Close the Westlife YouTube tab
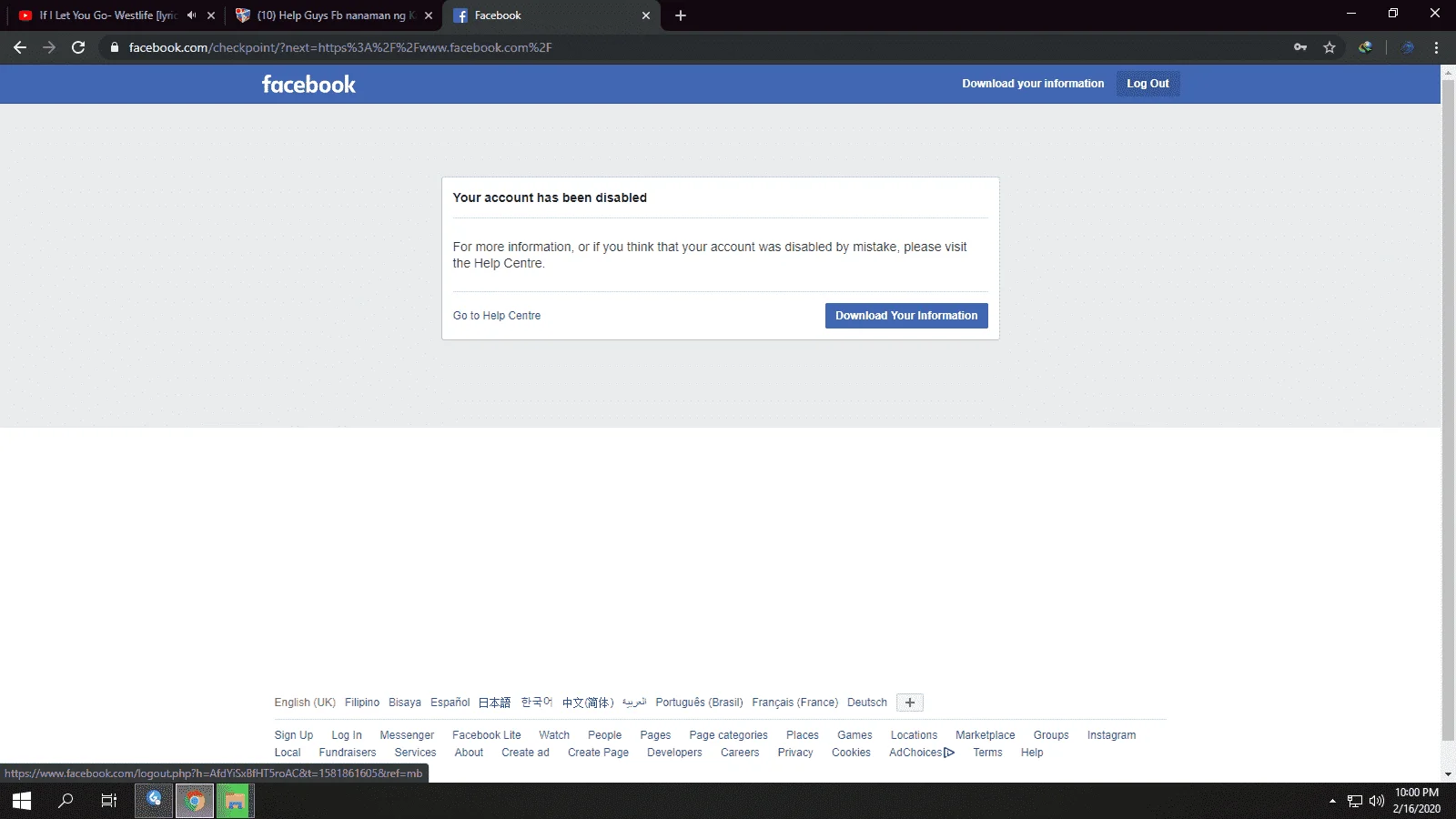The width and height of the screenshot is (1456, 819). pos(211,15)
